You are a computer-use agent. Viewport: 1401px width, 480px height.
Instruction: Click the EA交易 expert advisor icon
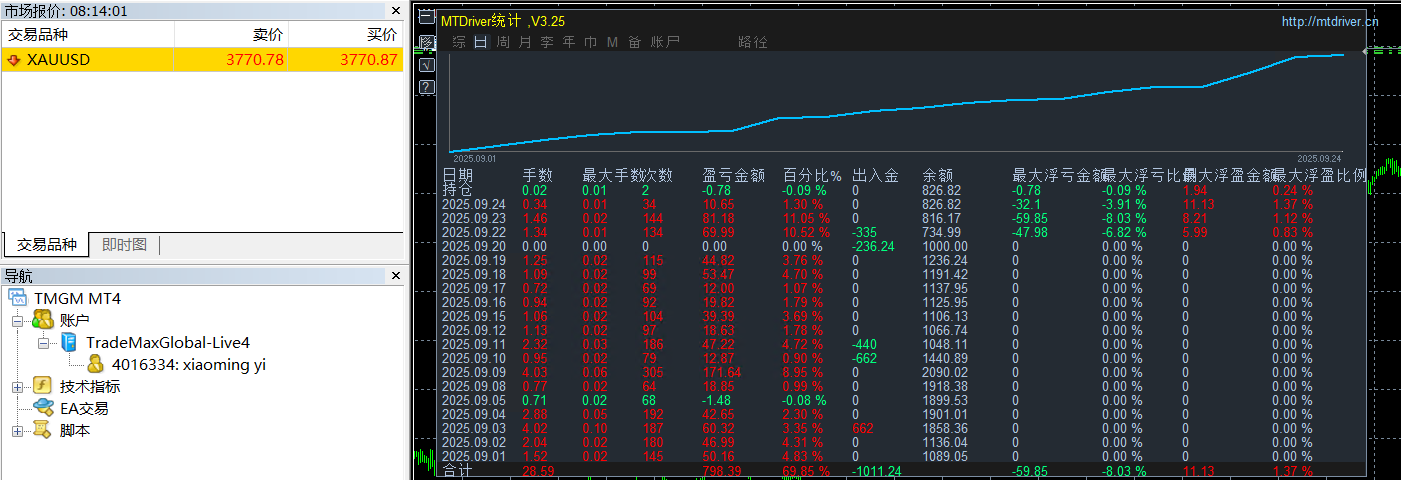(x=43, y=408)
